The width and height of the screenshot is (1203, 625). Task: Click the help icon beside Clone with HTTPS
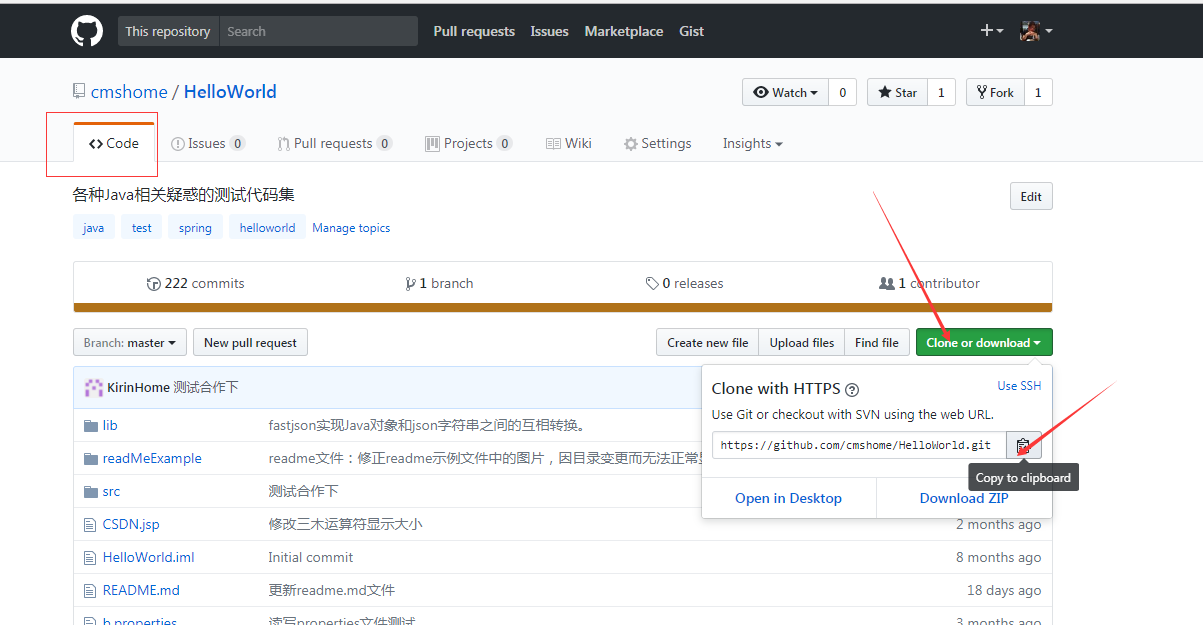(852, 390)
